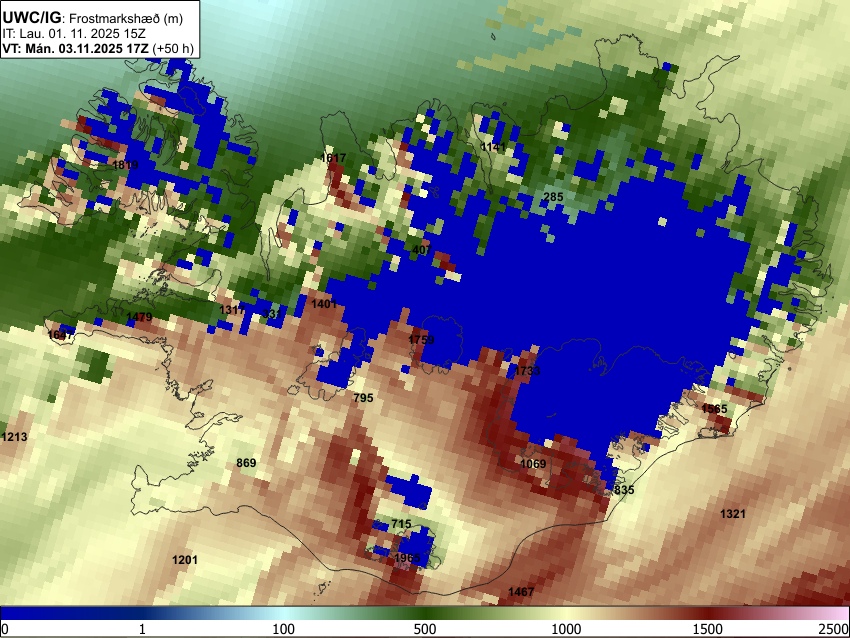Click the map value label 1213
Viewport: 850px width, 638px height.
(14, 436)
